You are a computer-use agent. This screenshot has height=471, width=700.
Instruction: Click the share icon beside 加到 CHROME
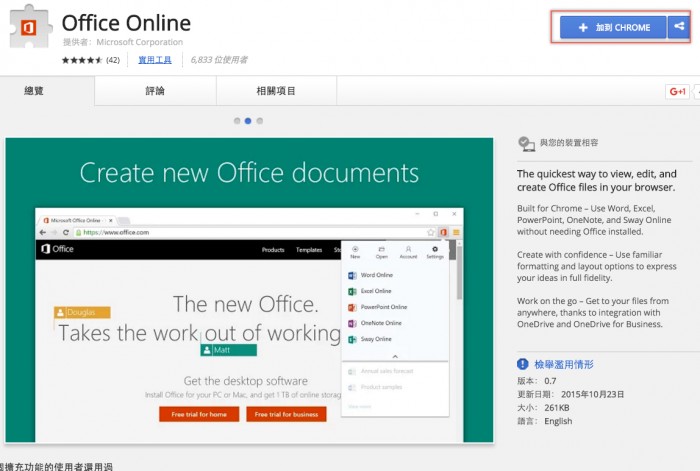(x=678, y=27)
